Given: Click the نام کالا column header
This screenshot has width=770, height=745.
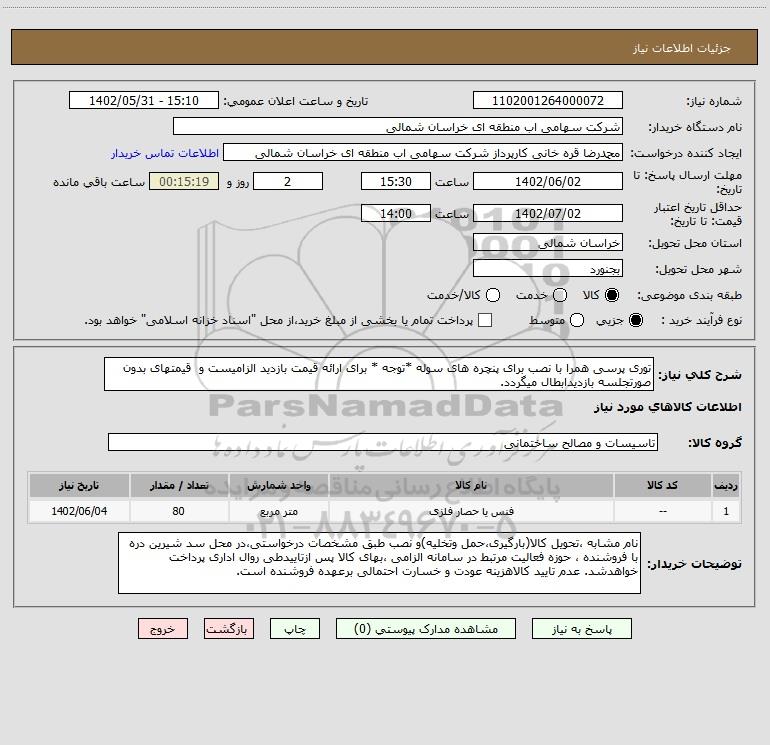Looking at the screenshot, I should (470, 485).
